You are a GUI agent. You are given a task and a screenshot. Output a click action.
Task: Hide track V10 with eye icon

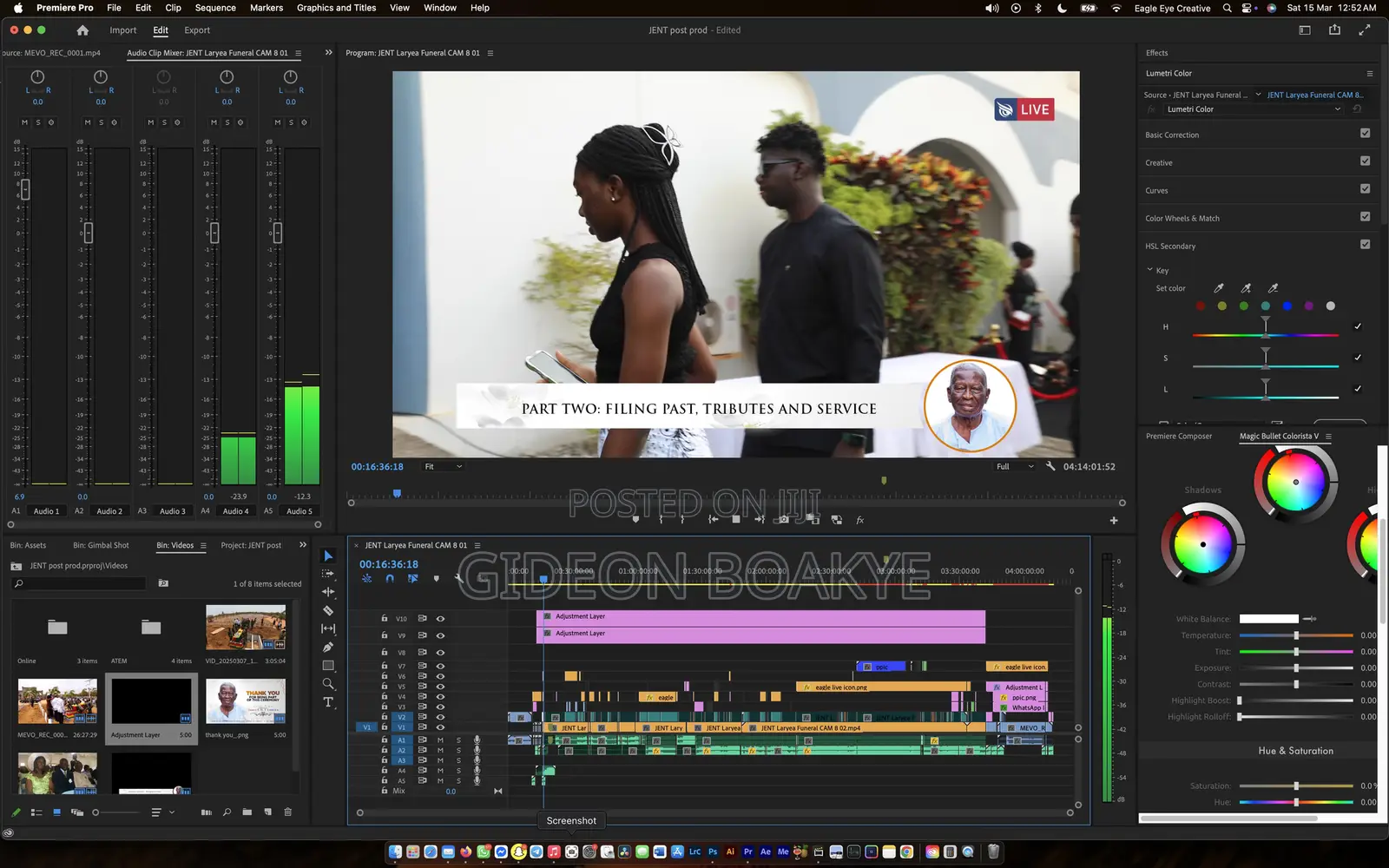[440, 619]
